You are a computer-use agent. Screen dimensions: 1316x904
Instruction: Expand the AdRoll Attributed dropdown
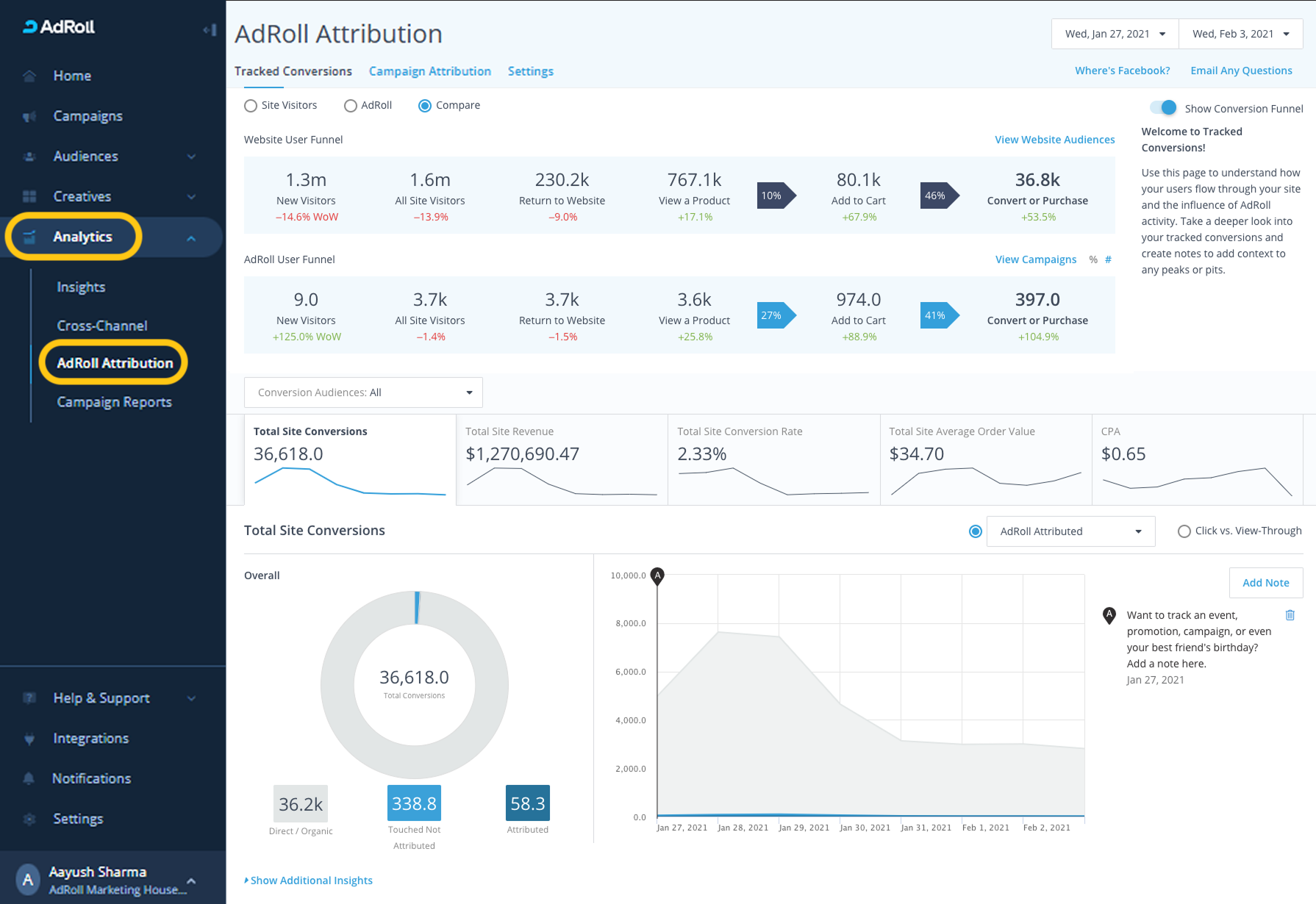click(1070, 531)
